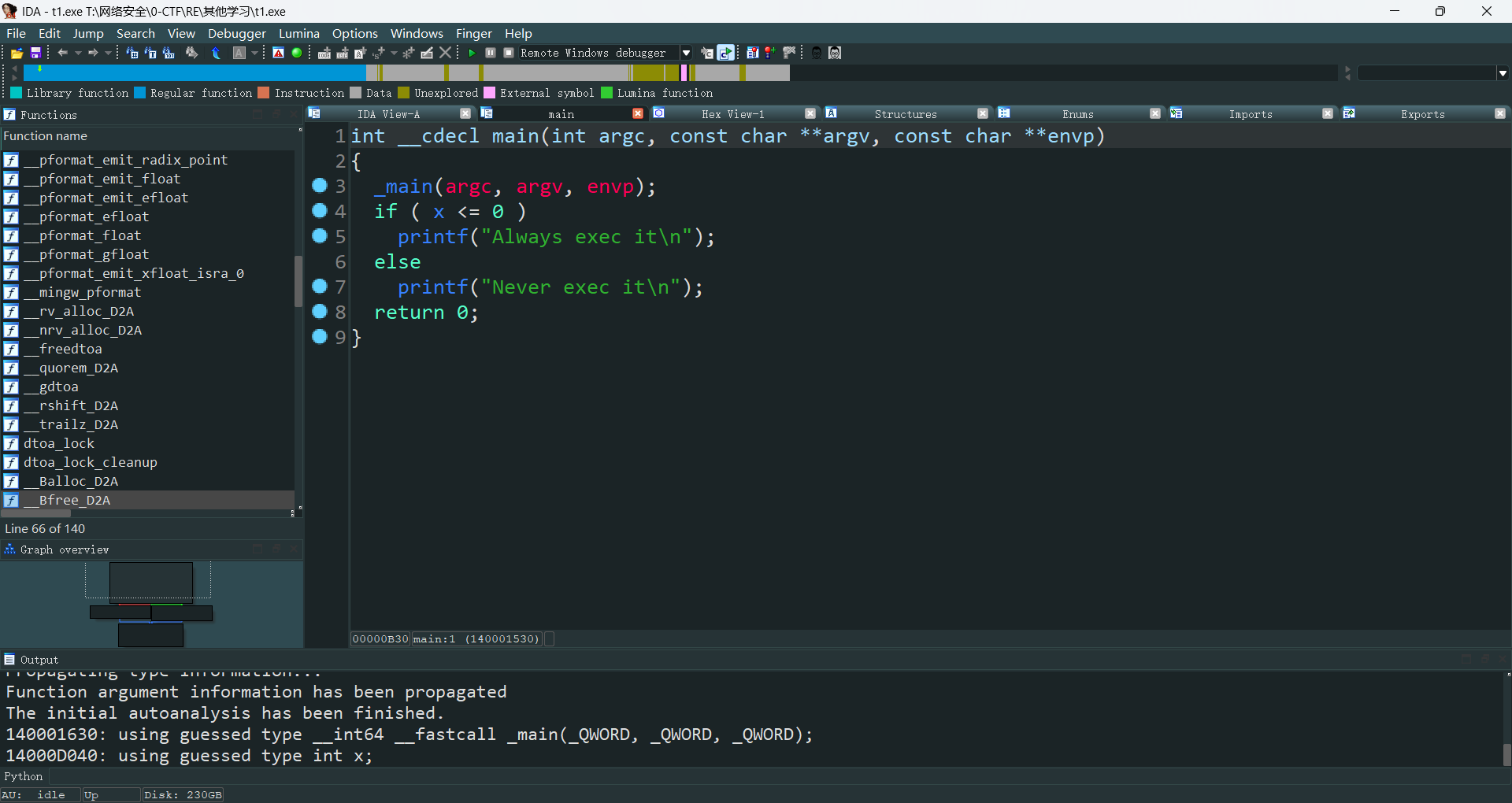The width and height of the screenshot is (1512, 803).
Task: Click _main call in pseudocode line 3
Action: tap(403, 187)
